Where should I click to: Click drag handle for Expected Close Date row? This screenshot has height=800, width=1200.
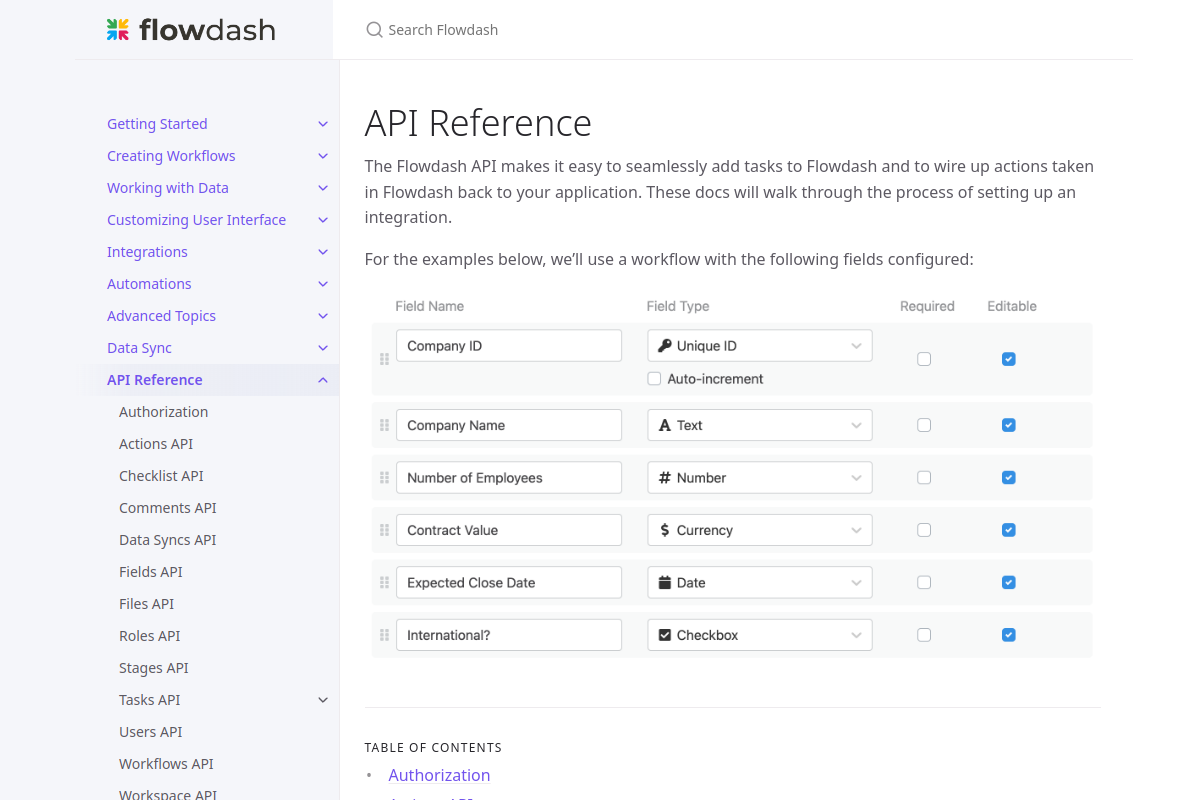(384, 582)
